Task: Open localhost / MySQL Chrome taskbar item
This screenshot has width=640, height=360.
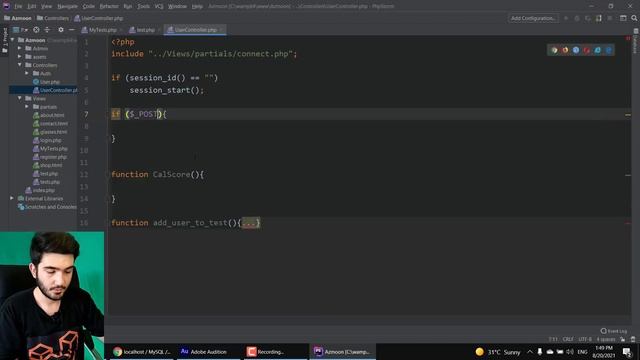Action: 142,352
